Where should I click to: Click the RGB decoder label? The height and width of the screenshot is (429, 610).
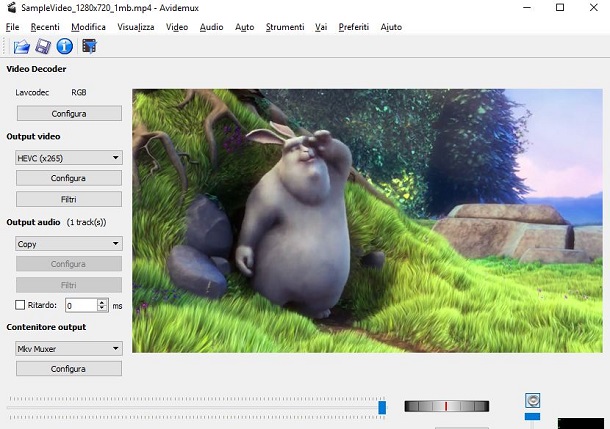tap(79, 93)
